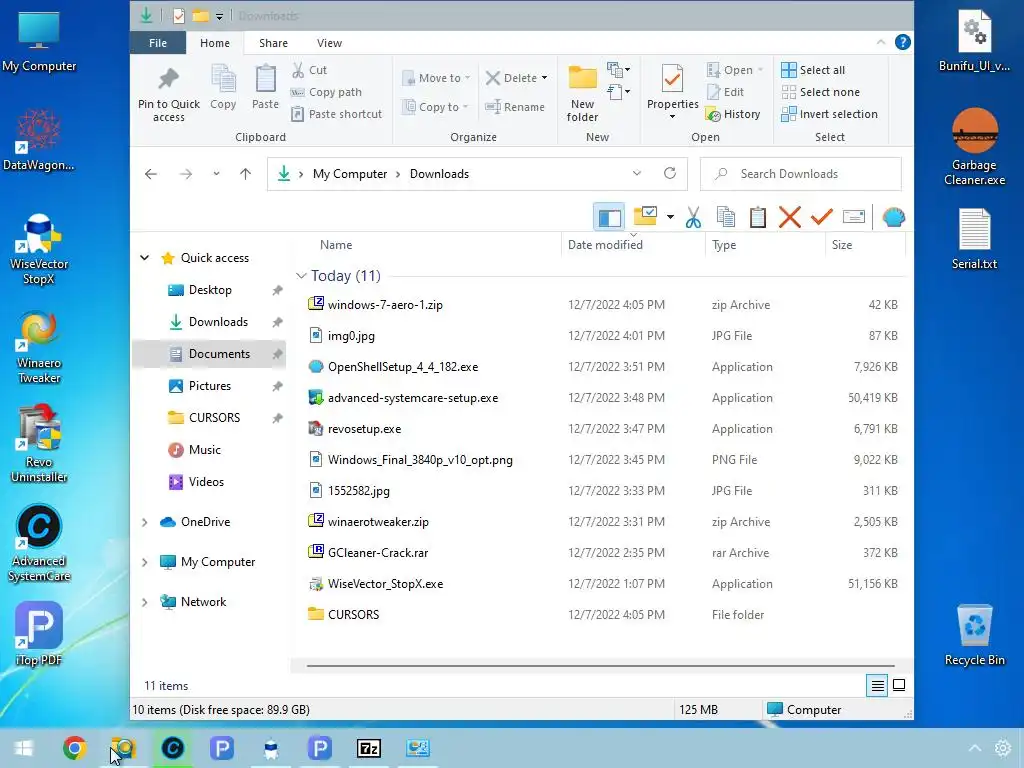Click Invert selection

pyautogui.click(x=829, y=114)
